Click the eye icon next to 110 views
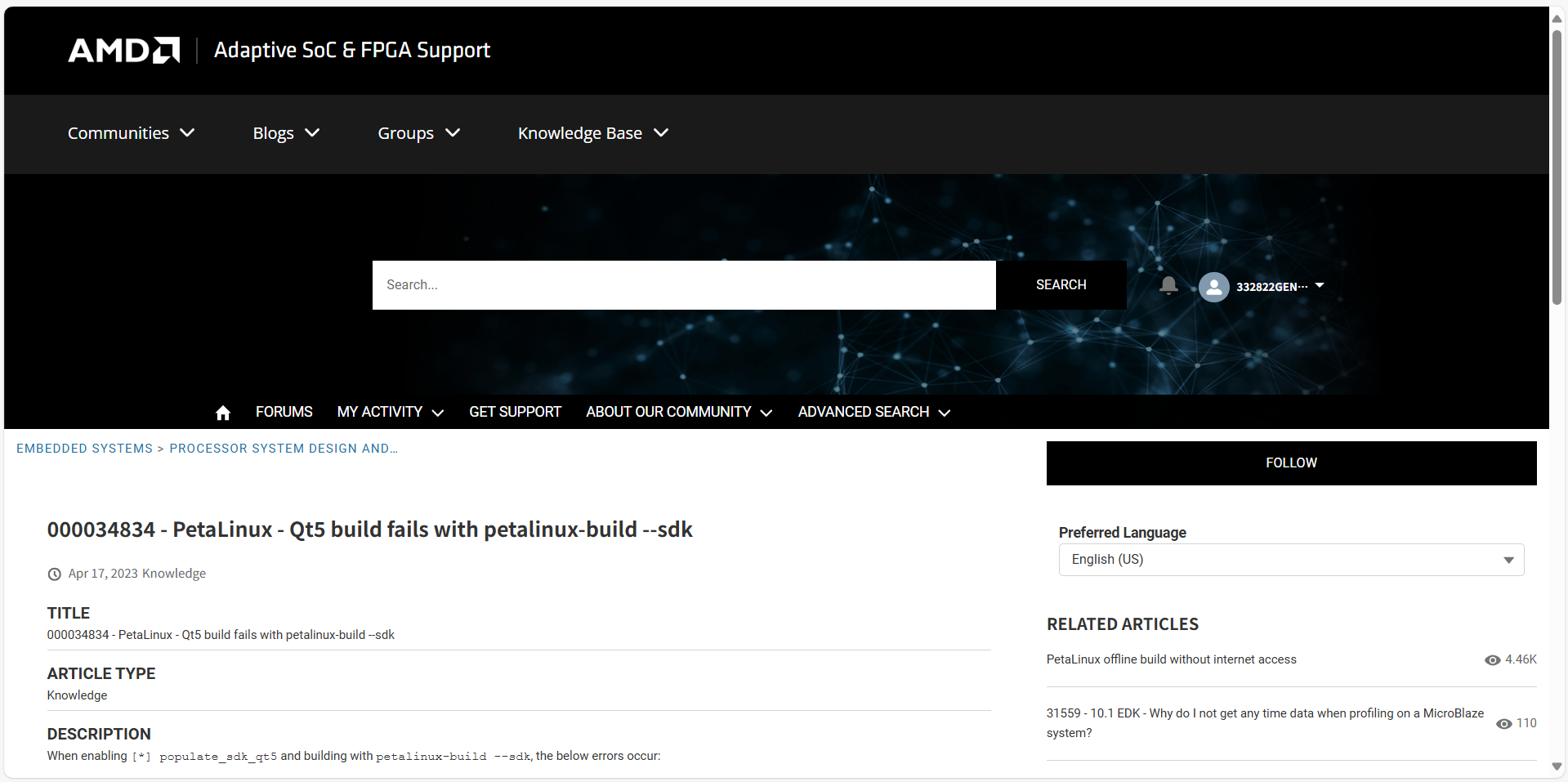 pyautogui.click(x=1503, y=724)
